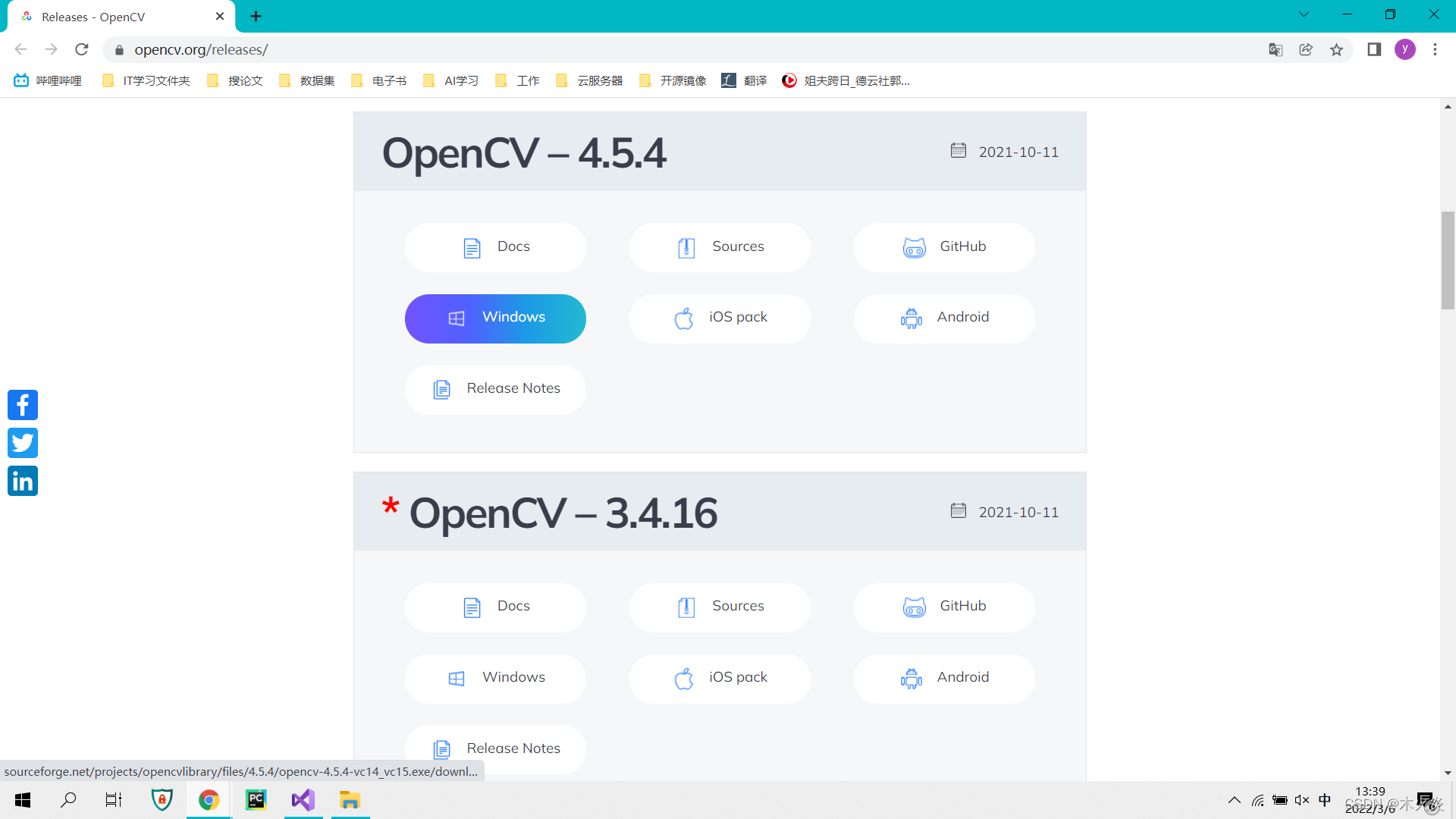Open the 开源镜像 bookmark folder
This screenshot has width=1456, height=819.
(x=673, y=80)
